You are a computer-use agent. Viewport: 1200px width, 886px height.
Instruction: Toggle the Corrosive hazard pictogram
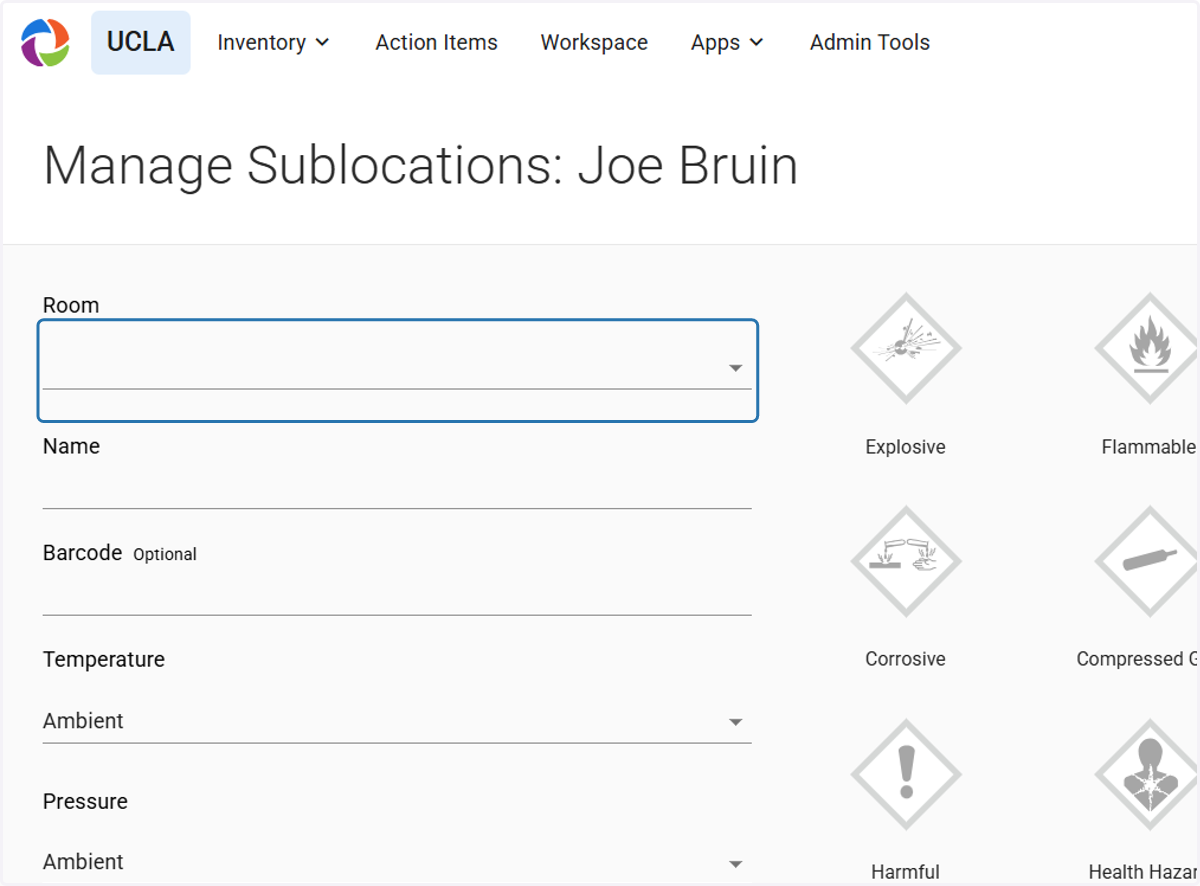[906, 561]
